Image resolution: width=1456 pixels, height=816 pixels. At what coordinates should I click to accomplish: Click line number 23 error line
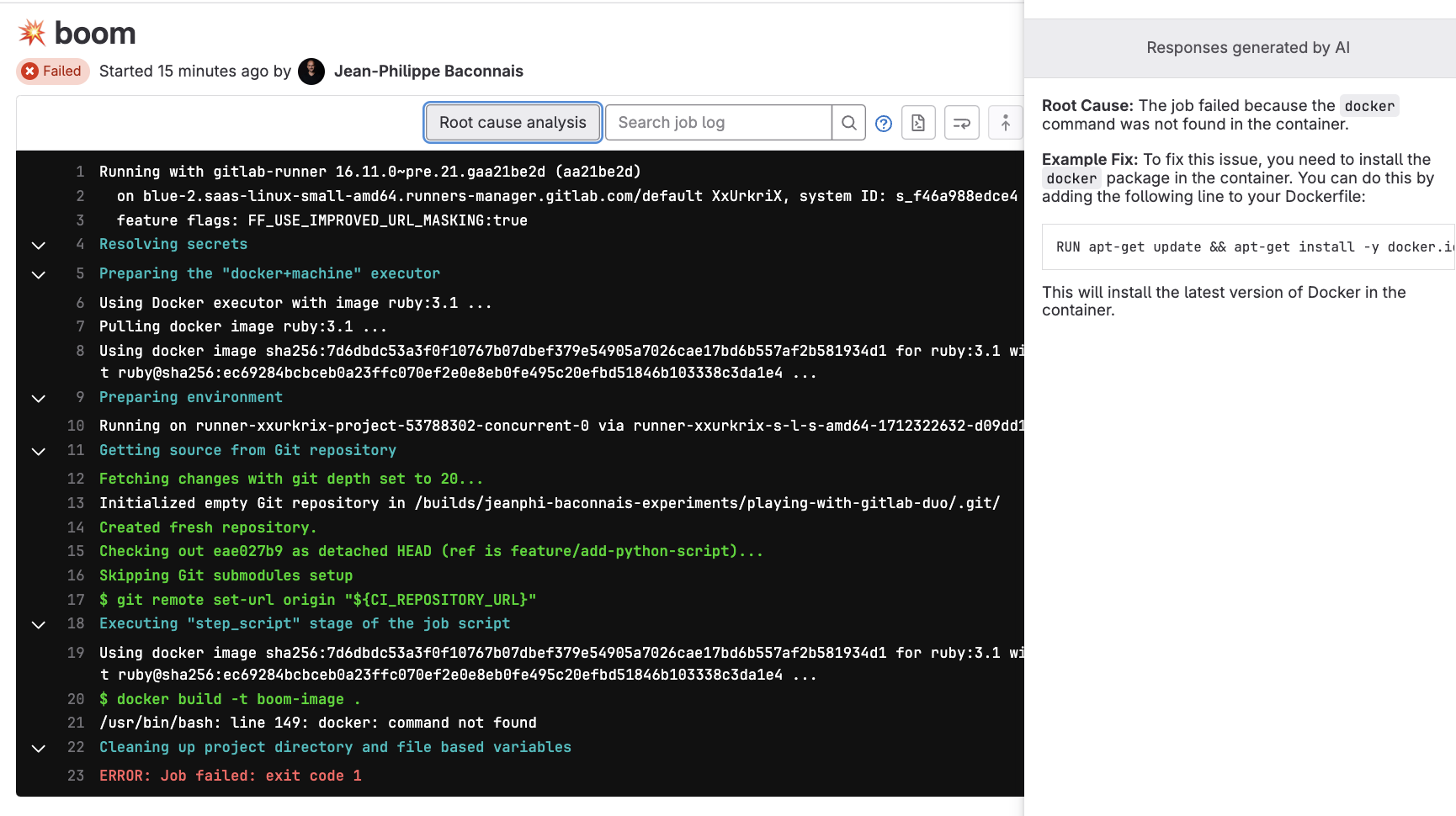point(76,776)
